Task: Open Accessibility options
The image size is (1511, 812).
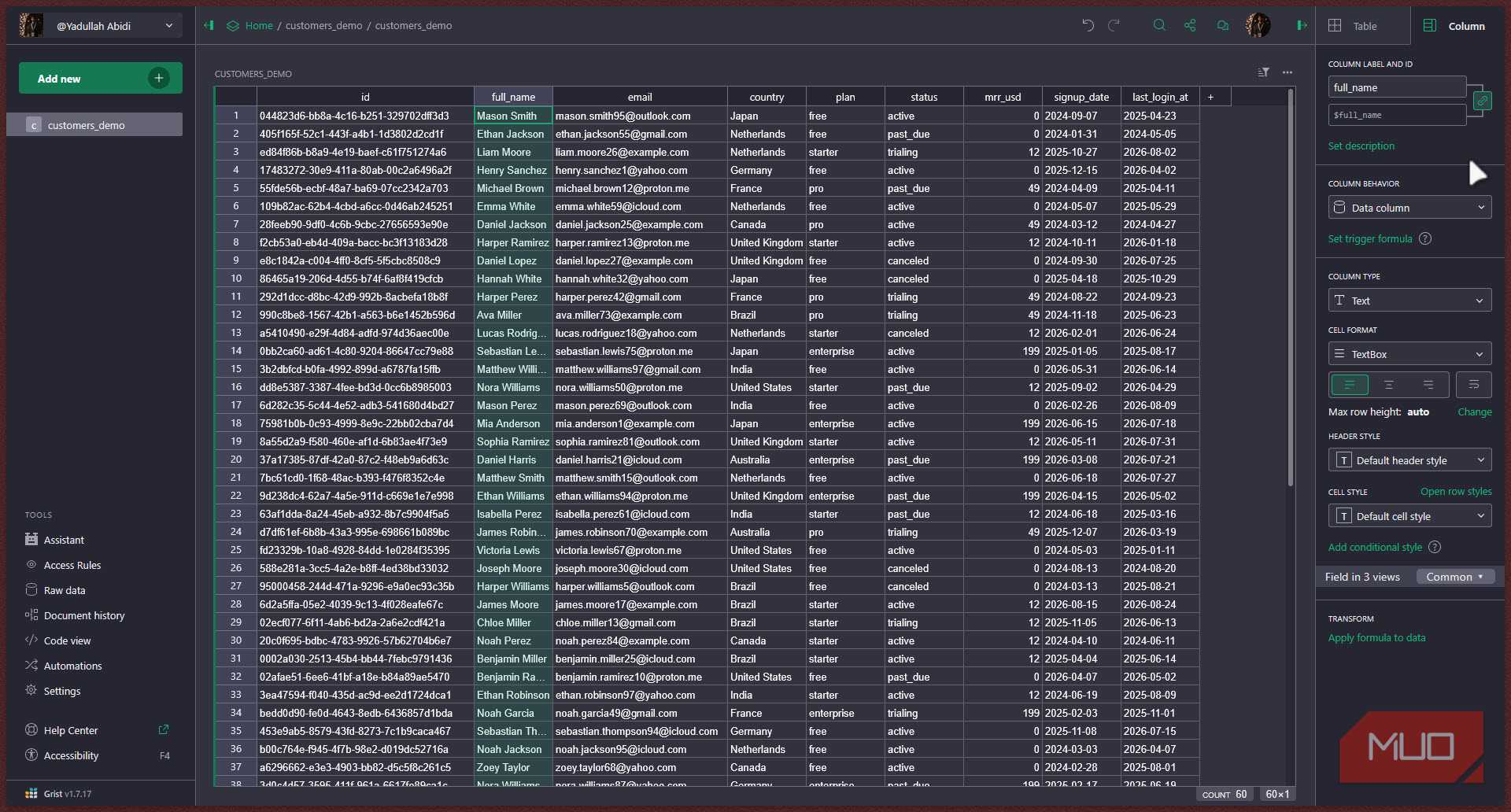Action: 71,755
